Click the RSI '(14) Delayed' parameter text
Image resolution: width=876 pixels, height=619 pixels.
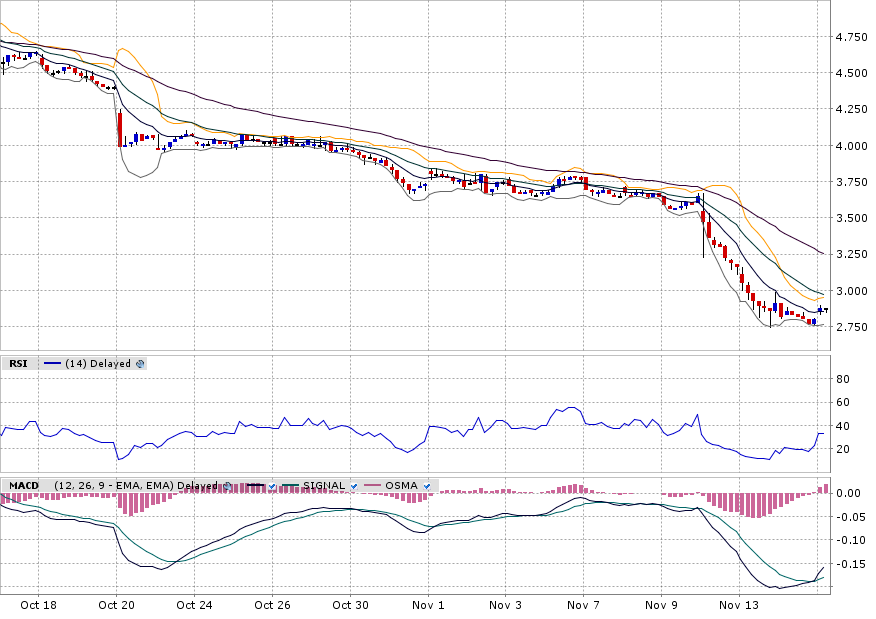click(98, 364)
